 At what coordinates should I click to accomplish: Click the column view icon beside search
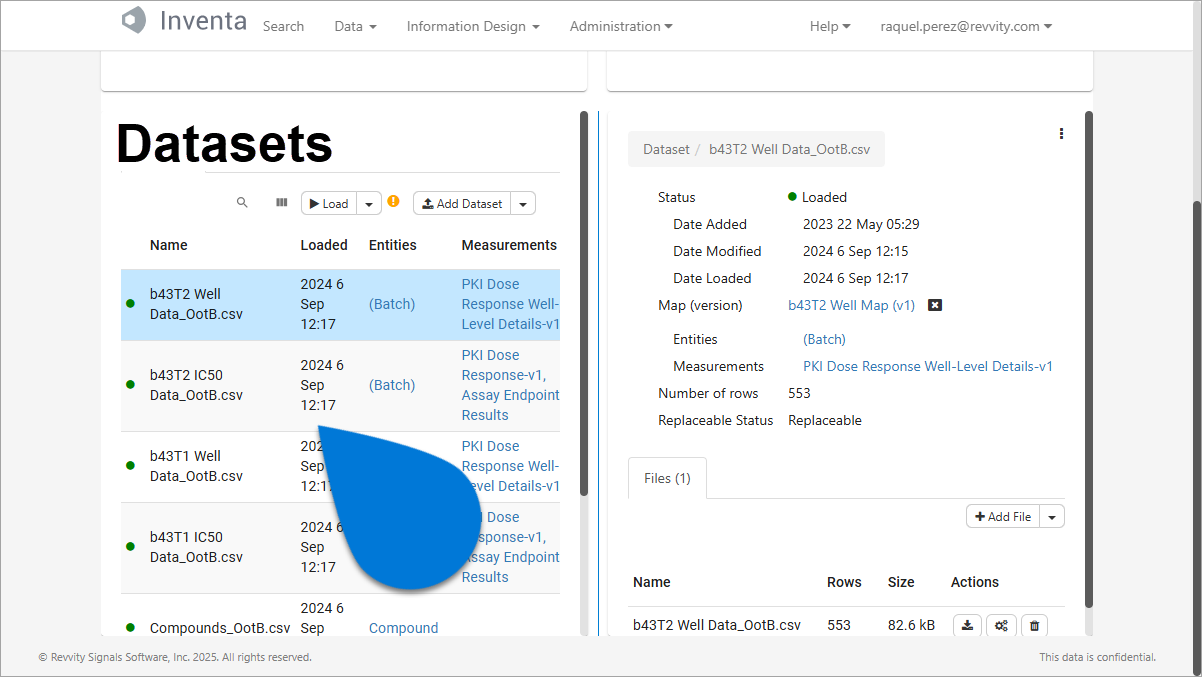click(x=281, y=202)
